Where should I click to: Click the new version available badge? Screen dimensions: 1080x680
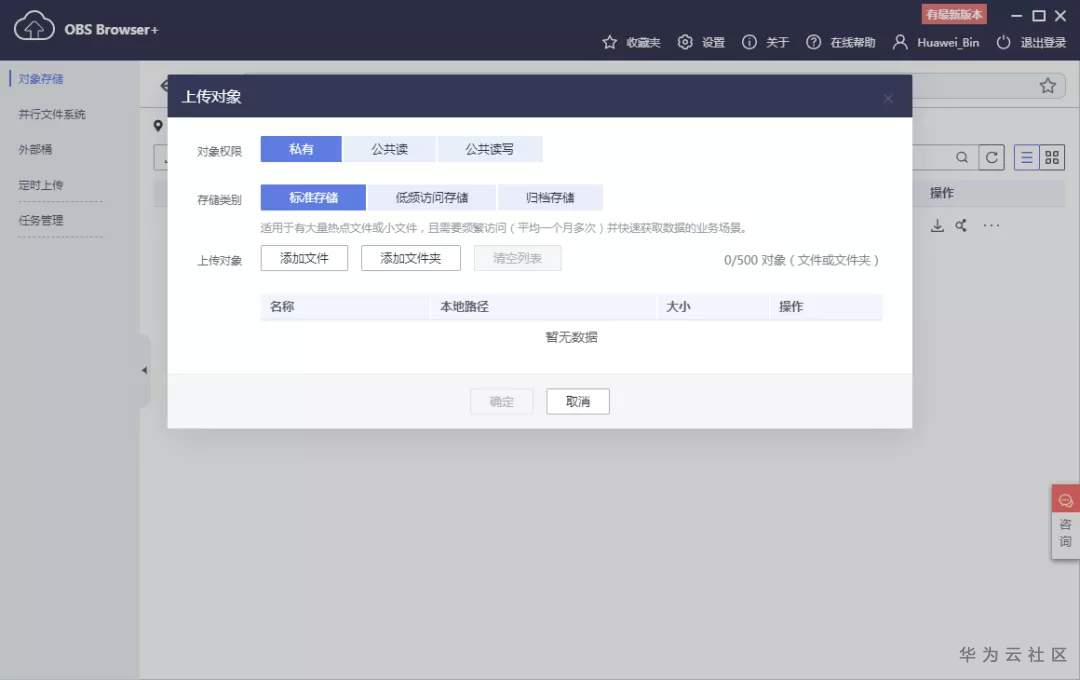tap(954, 14)
